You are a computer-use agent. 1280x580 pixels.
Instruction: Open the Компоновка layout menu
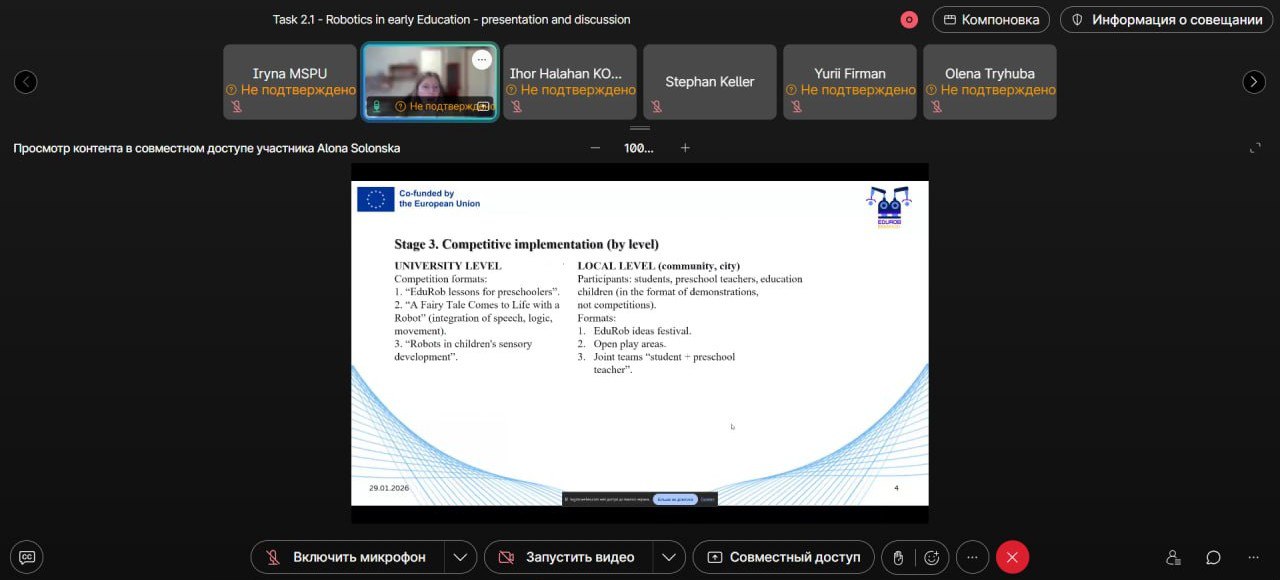991,20
